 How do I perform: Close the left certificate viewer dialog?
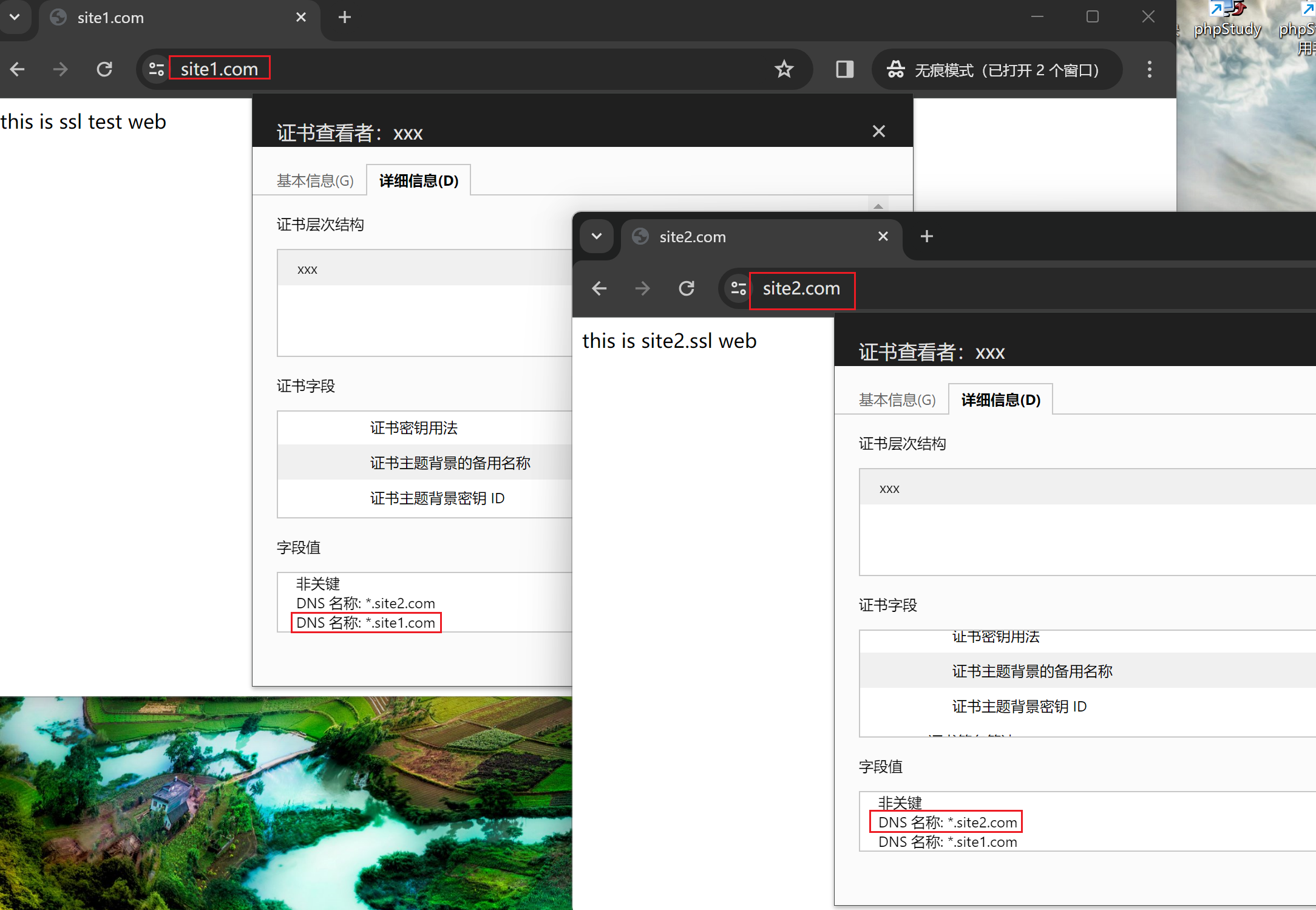878,131
